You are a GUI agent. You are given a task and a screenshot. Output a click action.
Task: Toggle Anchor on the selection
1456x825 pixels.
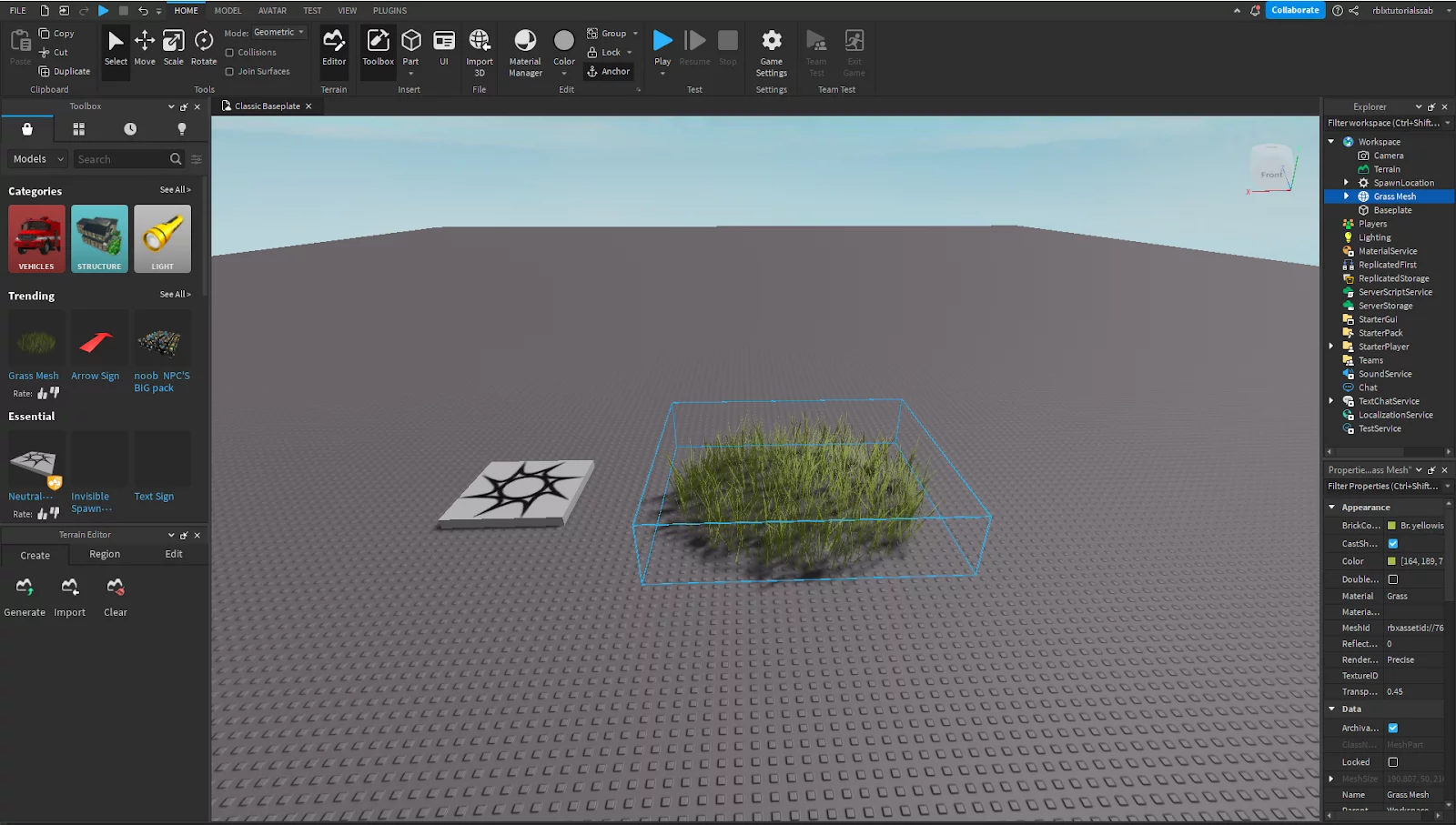(608, 71)
